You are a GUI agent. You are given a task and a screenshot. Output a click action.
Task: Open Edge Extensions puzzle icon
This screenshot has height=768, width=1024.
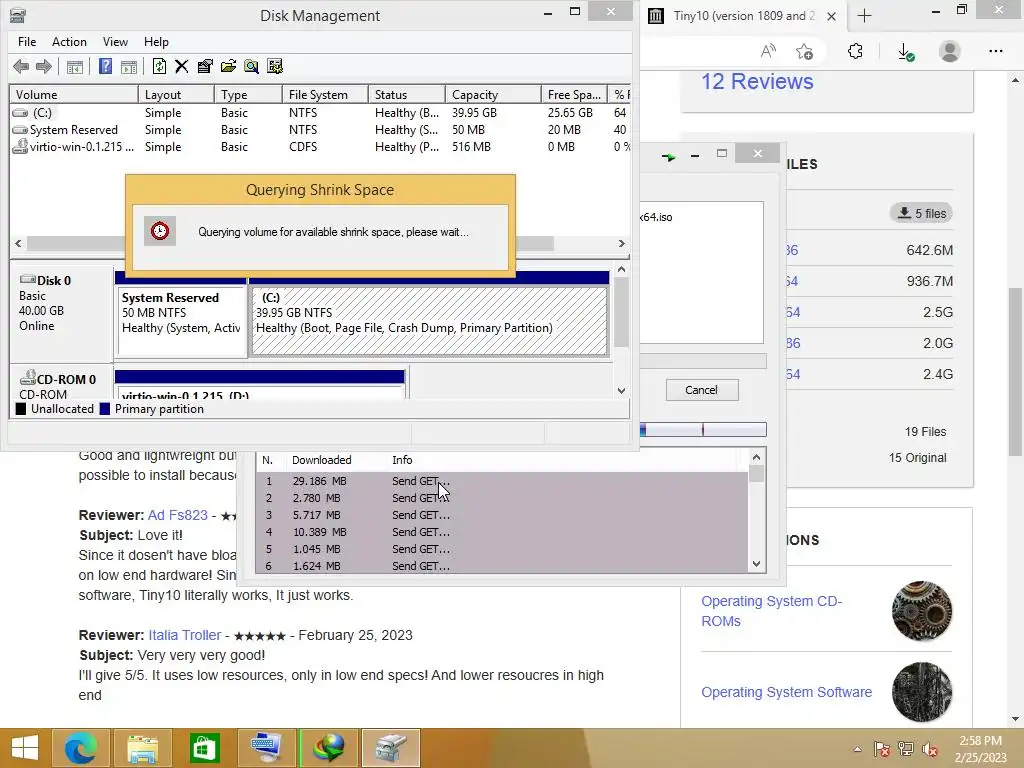coord(855,51)
